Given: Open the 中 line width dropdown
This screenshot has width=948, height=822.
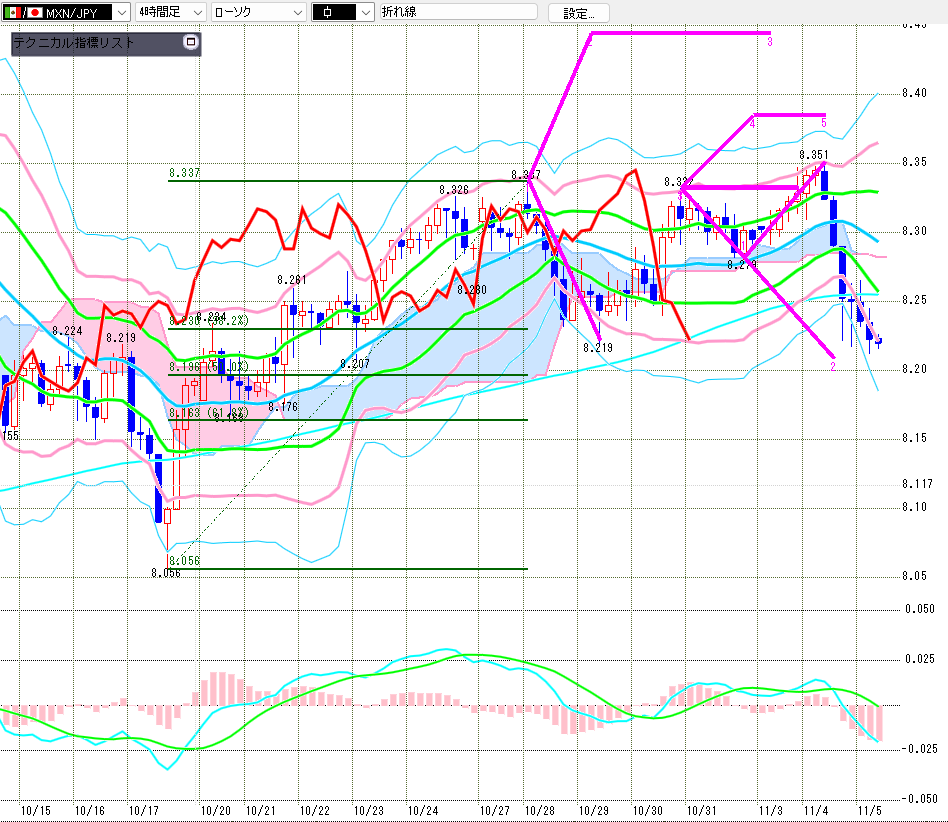Looking at the screenshot, I should pyautogui.click(x=365, y=12).
